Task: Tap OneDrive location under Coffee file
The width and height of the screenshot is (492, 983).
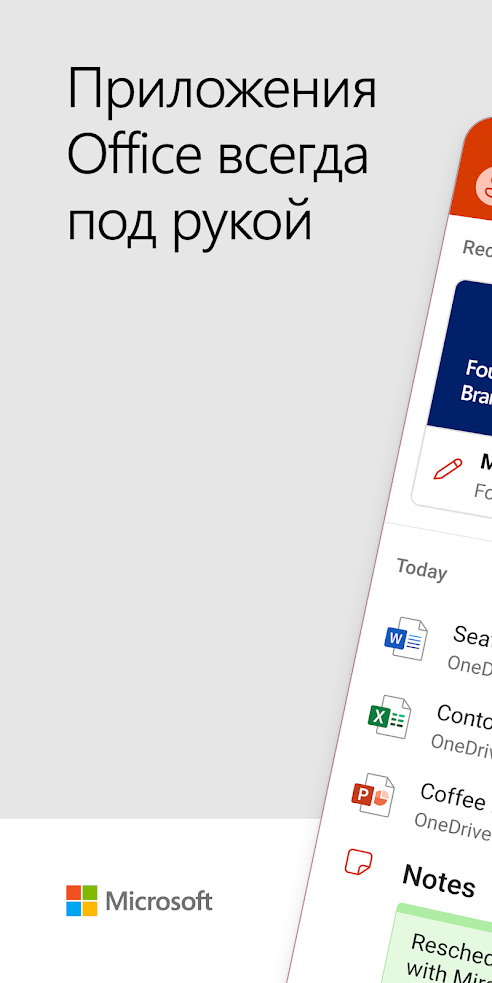Action: pyautogui.click(x=453, y=825)
